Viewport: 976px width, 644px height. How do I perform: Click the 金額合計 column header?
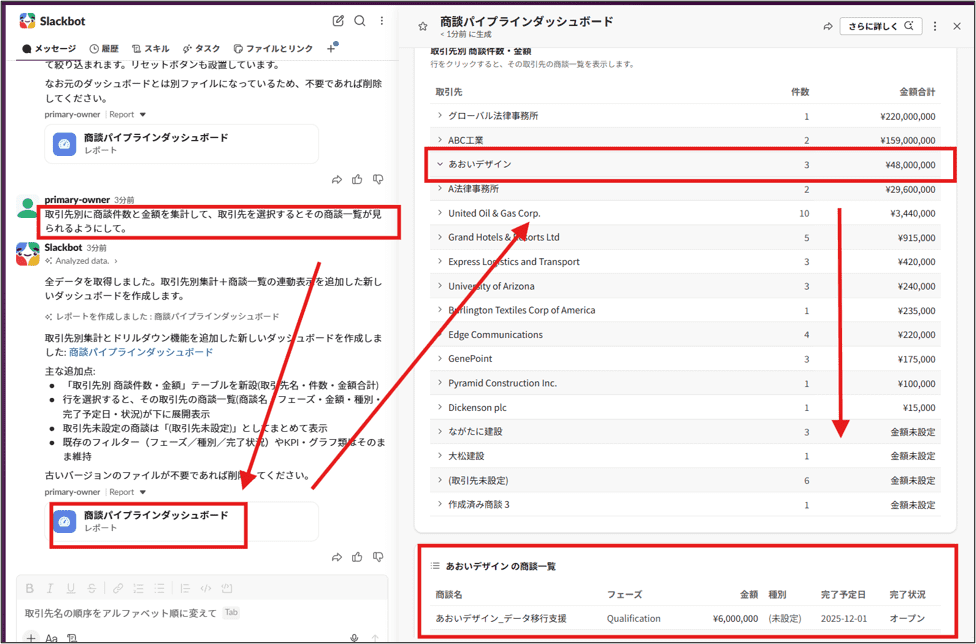coord(917,91)
